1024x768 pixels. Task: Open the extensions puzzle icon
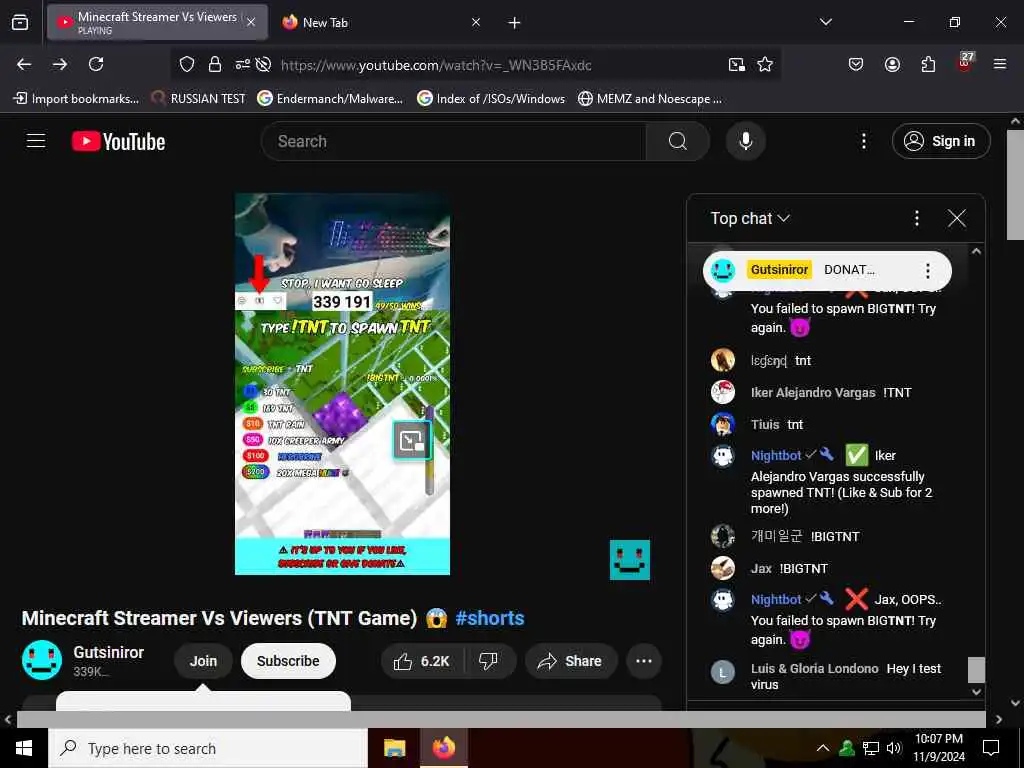928,64
